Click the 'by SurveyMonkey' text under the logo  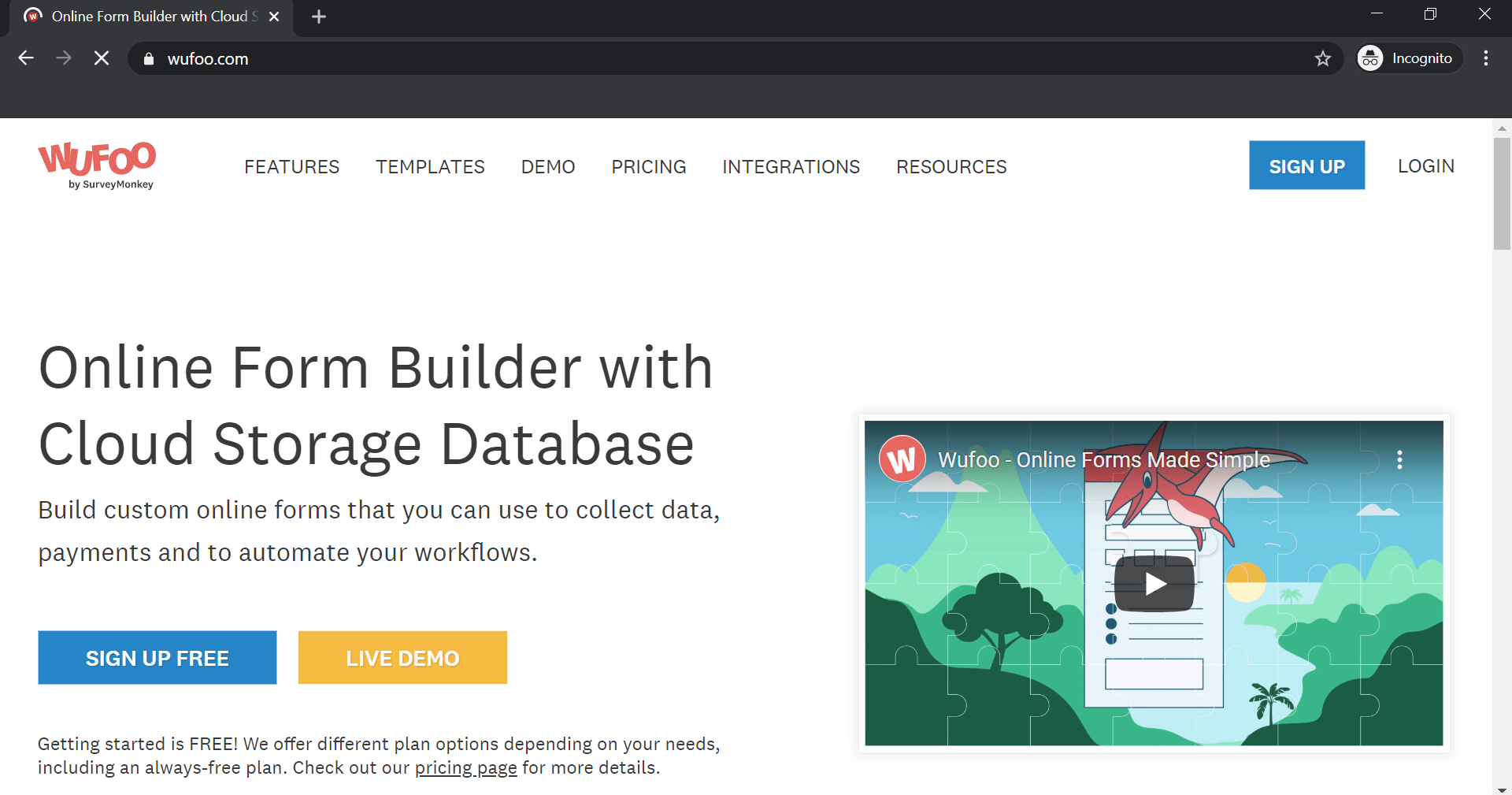[111, 184]
